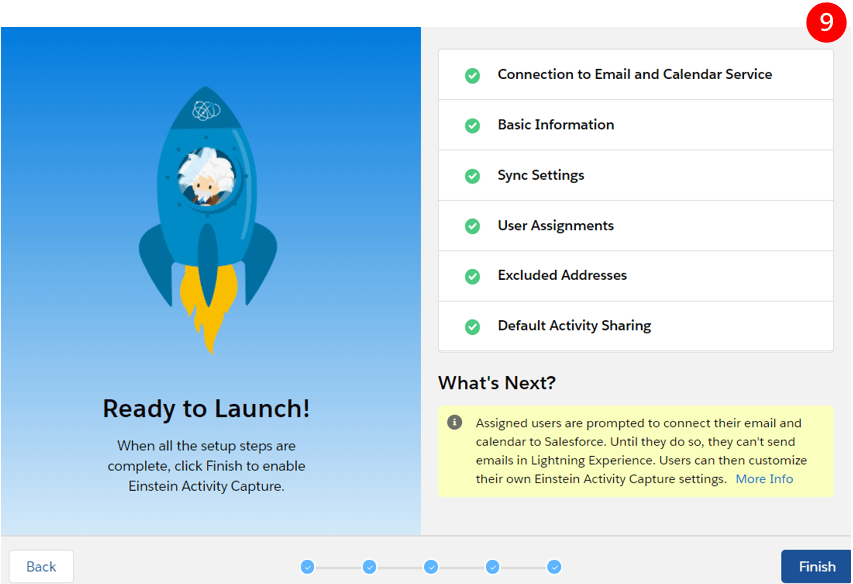Click the third progress step dot
This screenshot has width=853, height=584.
431,567
